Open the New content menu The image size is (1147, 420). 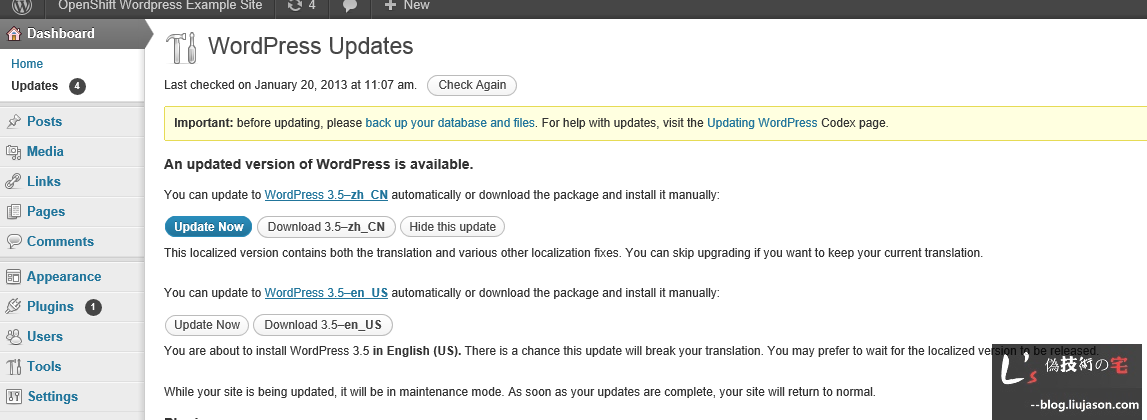[x=407, y=5]
